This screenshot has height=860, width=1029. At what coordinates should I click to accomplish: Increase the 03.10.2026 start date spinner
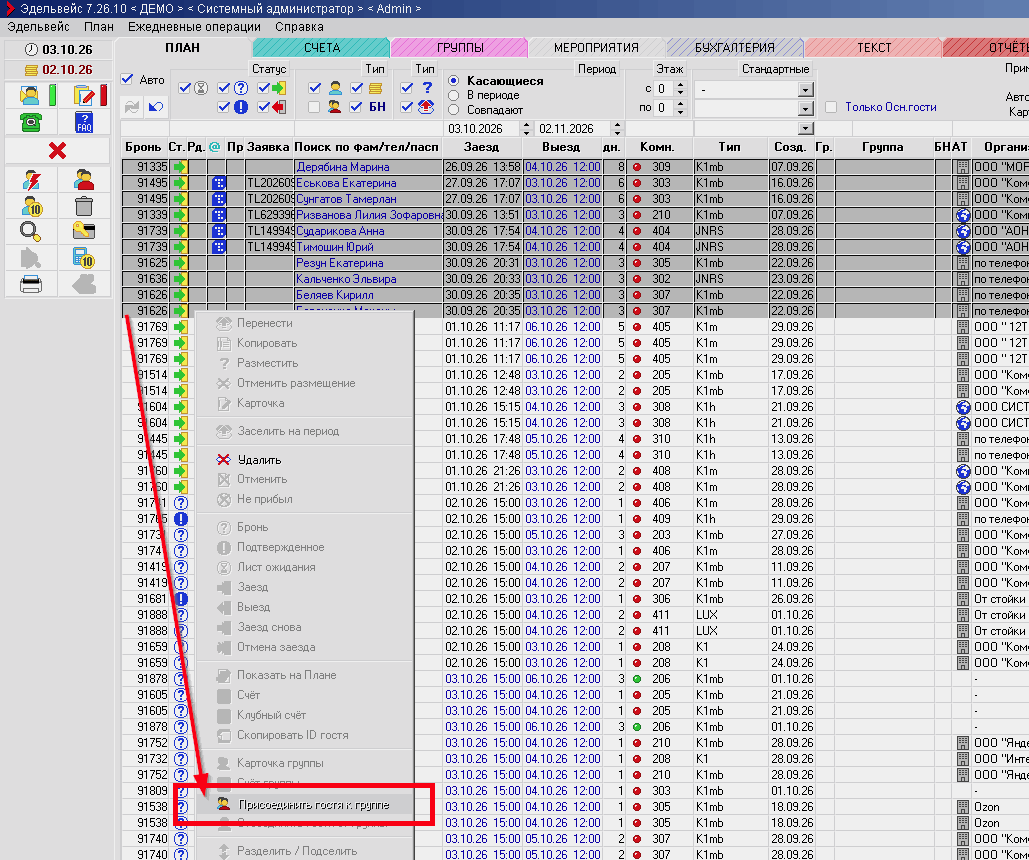coord(526,125)
